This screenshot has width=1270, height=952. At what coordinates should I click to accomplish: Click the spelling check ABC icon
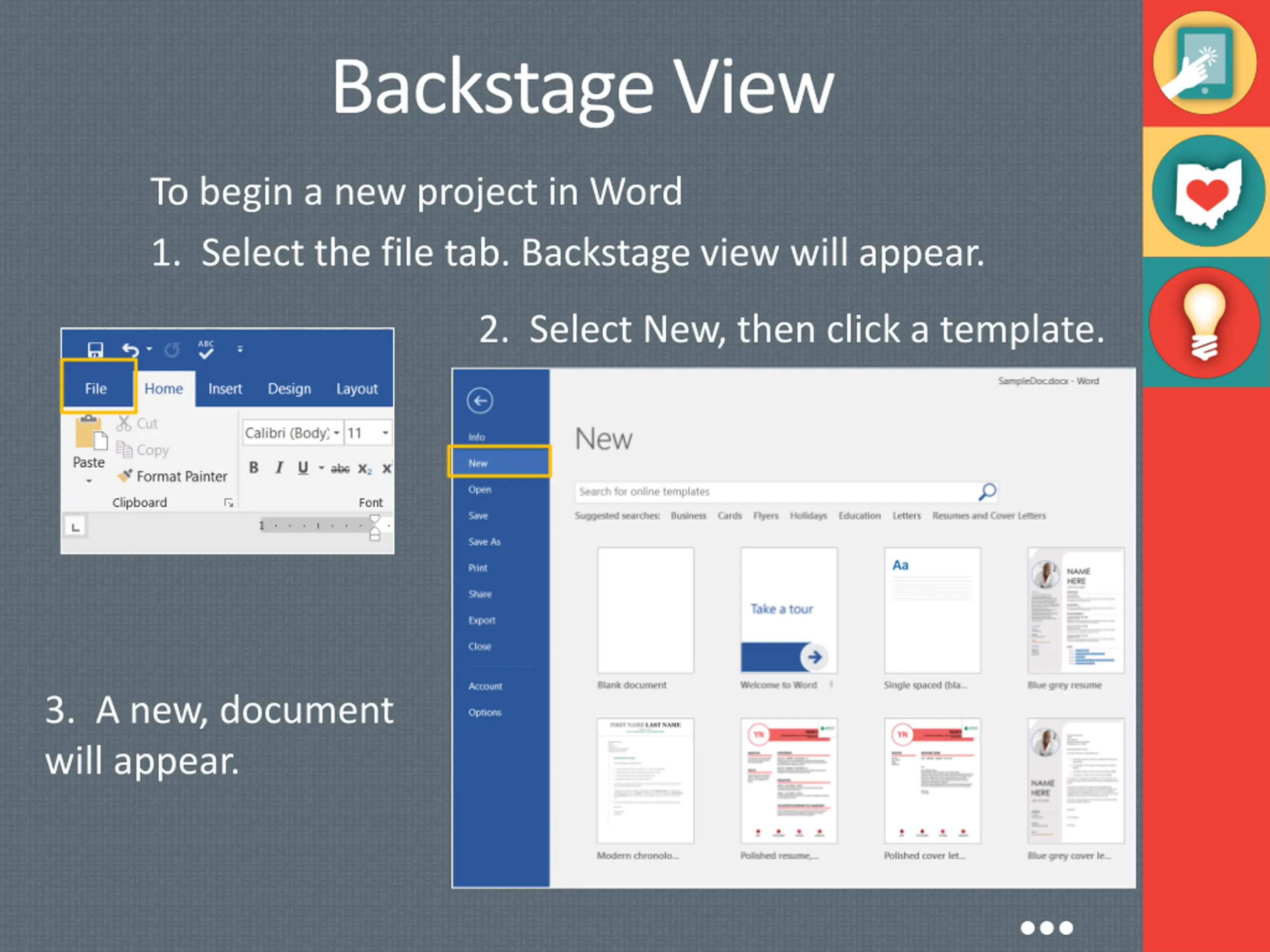pyautogui.click(x=206, y=349)
